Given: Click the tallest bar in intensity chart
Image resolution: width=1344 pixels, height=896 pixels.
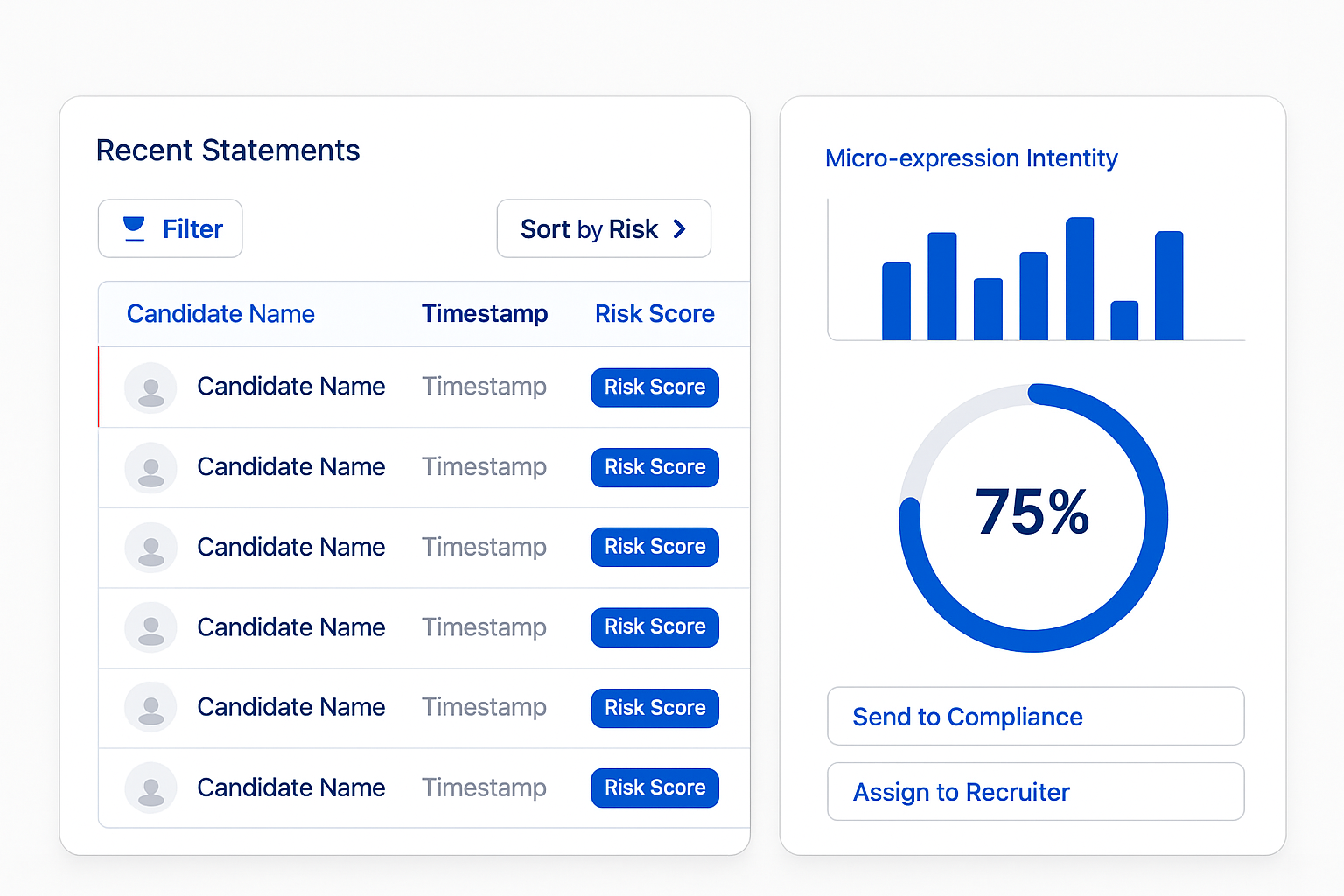Looking at the screenshot, I should 1080,278.
